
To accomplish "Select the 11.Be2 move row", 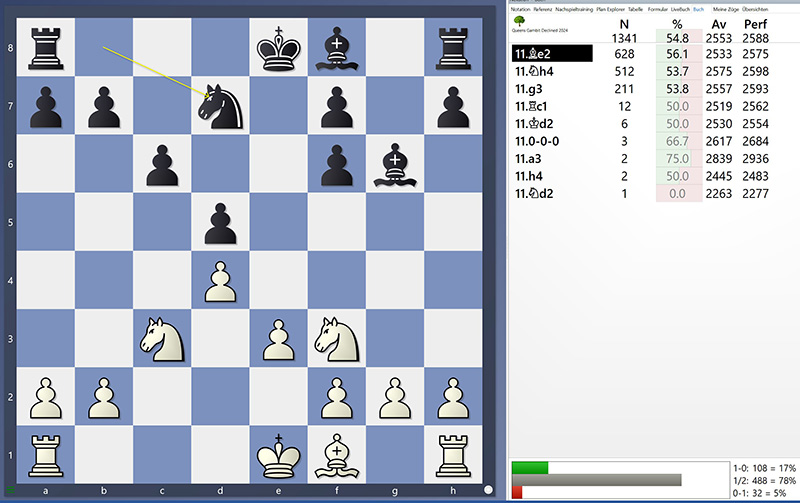I will [551, 54].
